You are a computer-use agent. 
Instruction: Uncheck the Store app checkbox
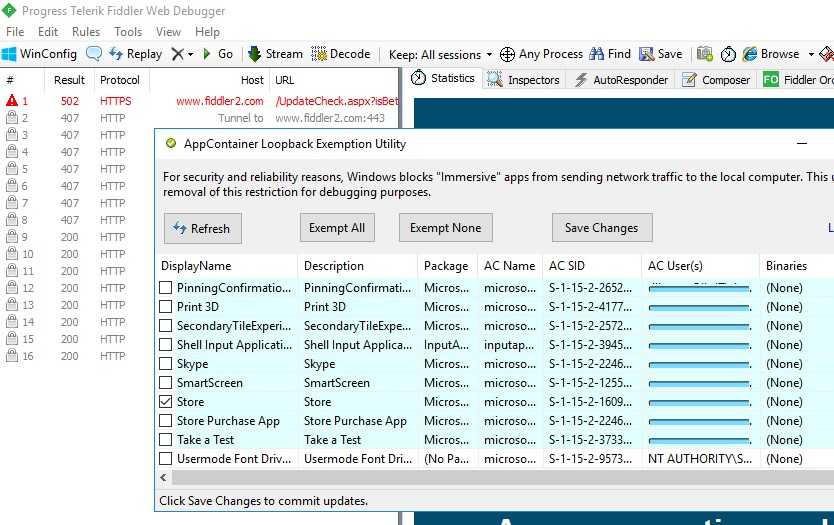click(x=167, y=402)
